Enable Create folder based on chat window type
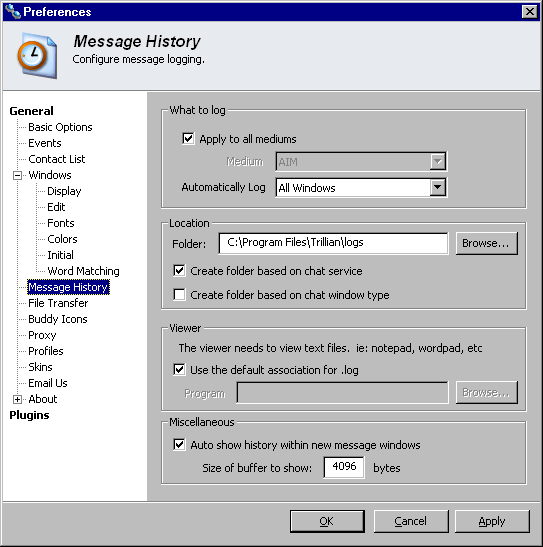The width and height of the screenshot is (543, 547). tap(179, 294)
